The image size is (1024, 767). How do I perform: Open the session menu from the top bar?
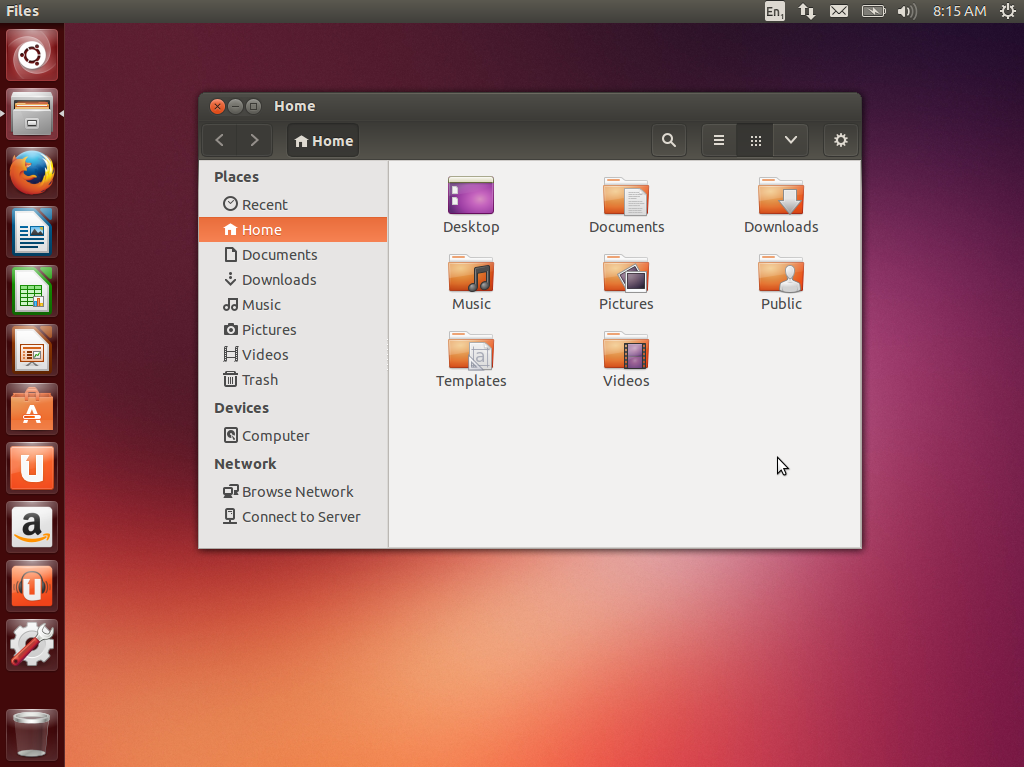pos(1008,11)
